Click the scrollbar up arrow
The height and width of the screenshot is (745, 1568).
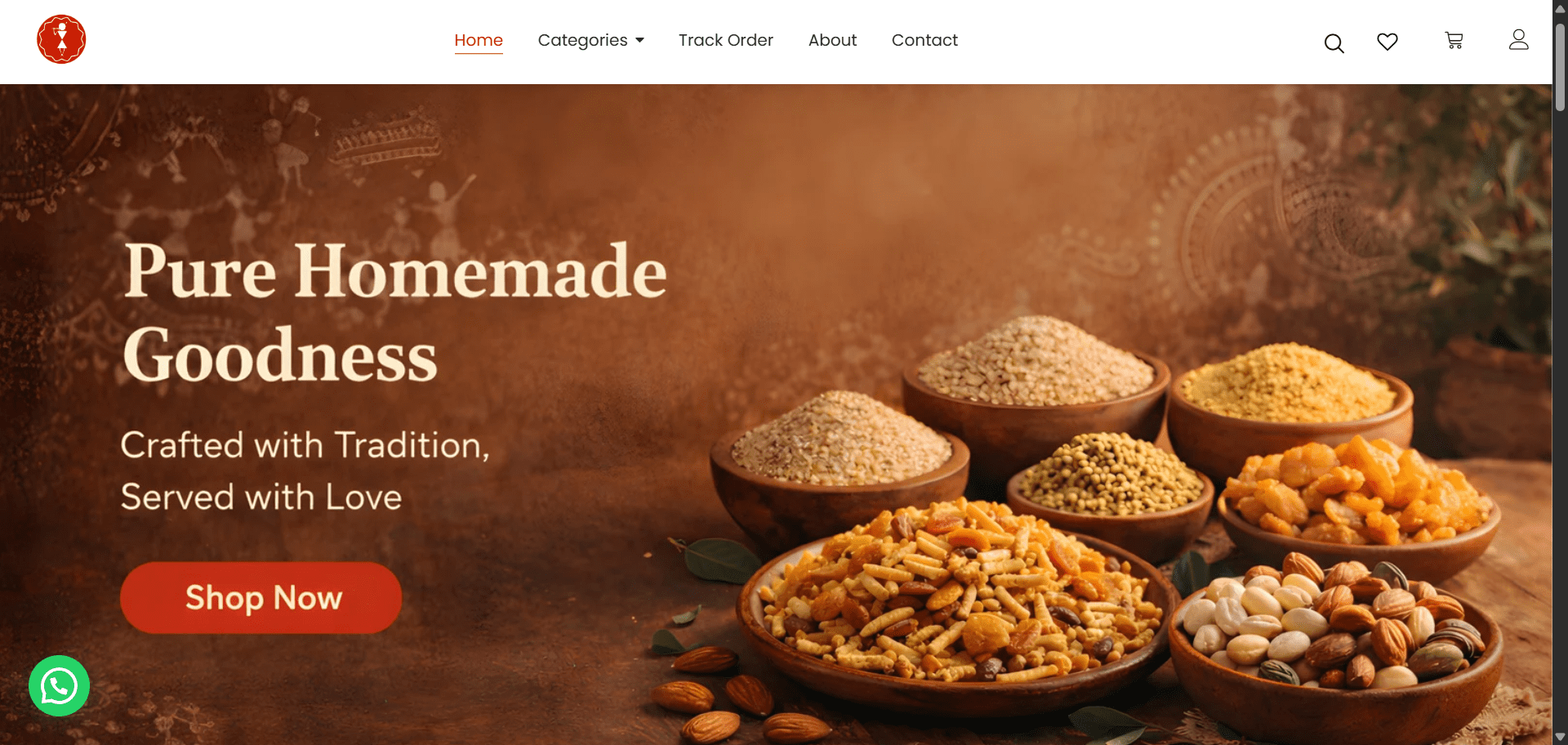(1560, 8)
